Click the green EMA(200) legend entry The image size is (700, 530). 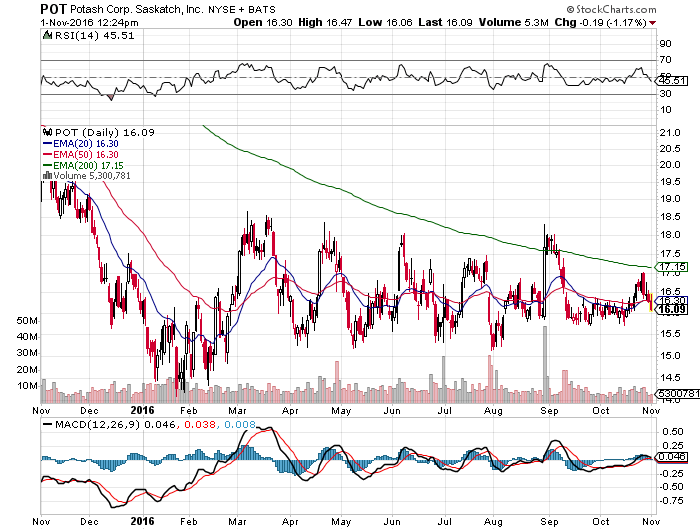[x=83, y=165]
